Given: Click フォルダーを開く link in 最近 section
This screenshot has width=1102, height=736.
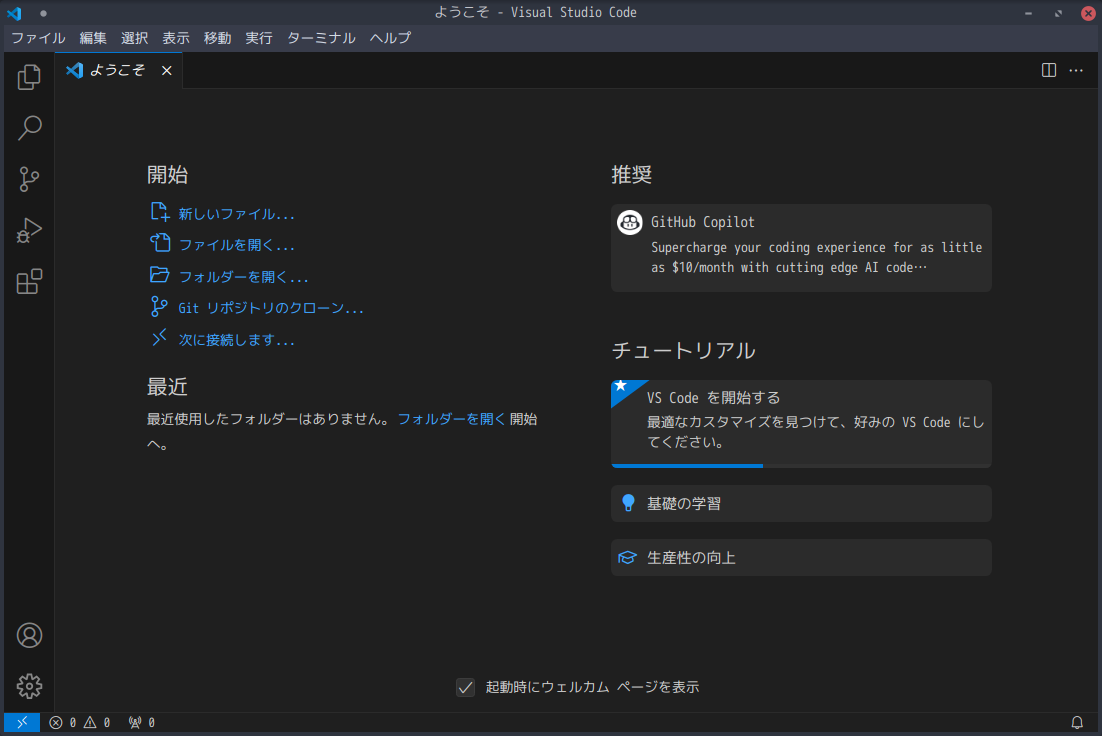Looking at the screenshot, I should pyautogui.click(x=451, y=419).
